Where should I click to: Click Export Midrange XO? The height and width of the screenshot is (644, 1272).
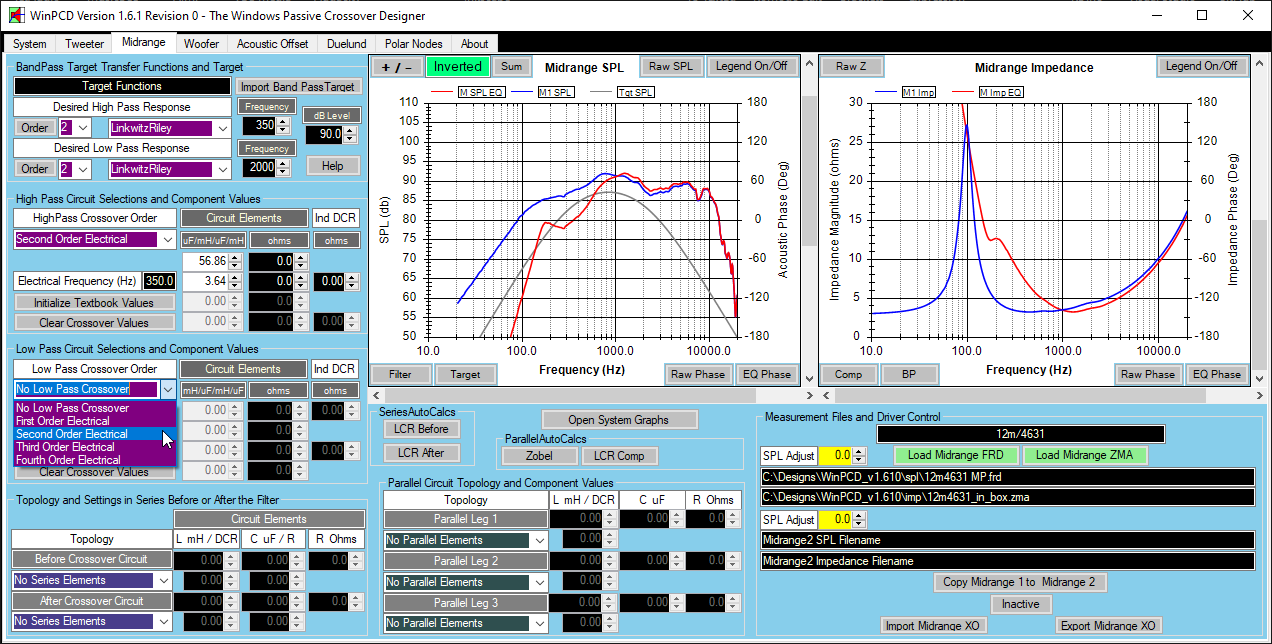[1107, 626]
